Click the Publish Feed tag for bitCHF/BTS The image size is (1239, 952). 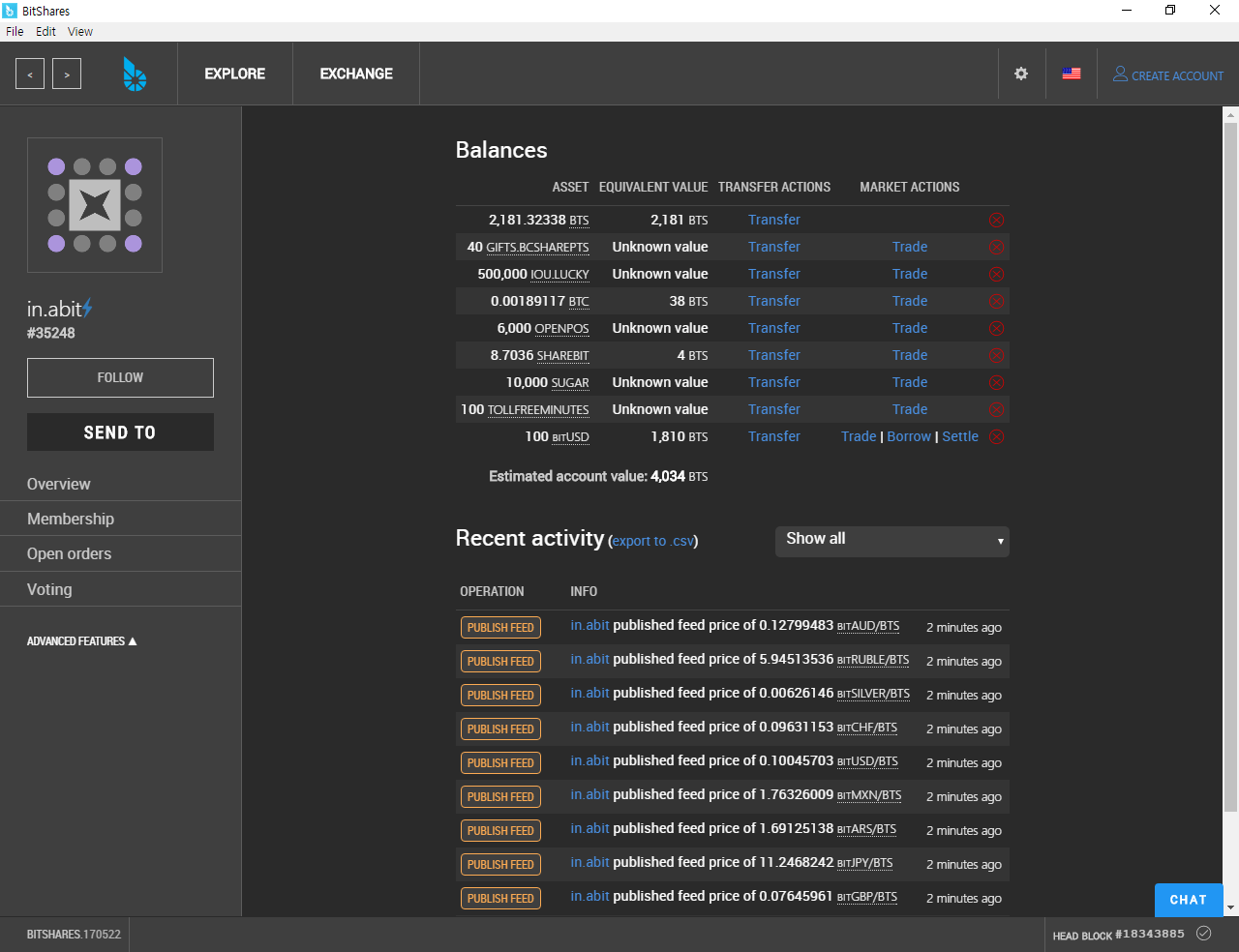pyautogui.click(x=500, y=729)
